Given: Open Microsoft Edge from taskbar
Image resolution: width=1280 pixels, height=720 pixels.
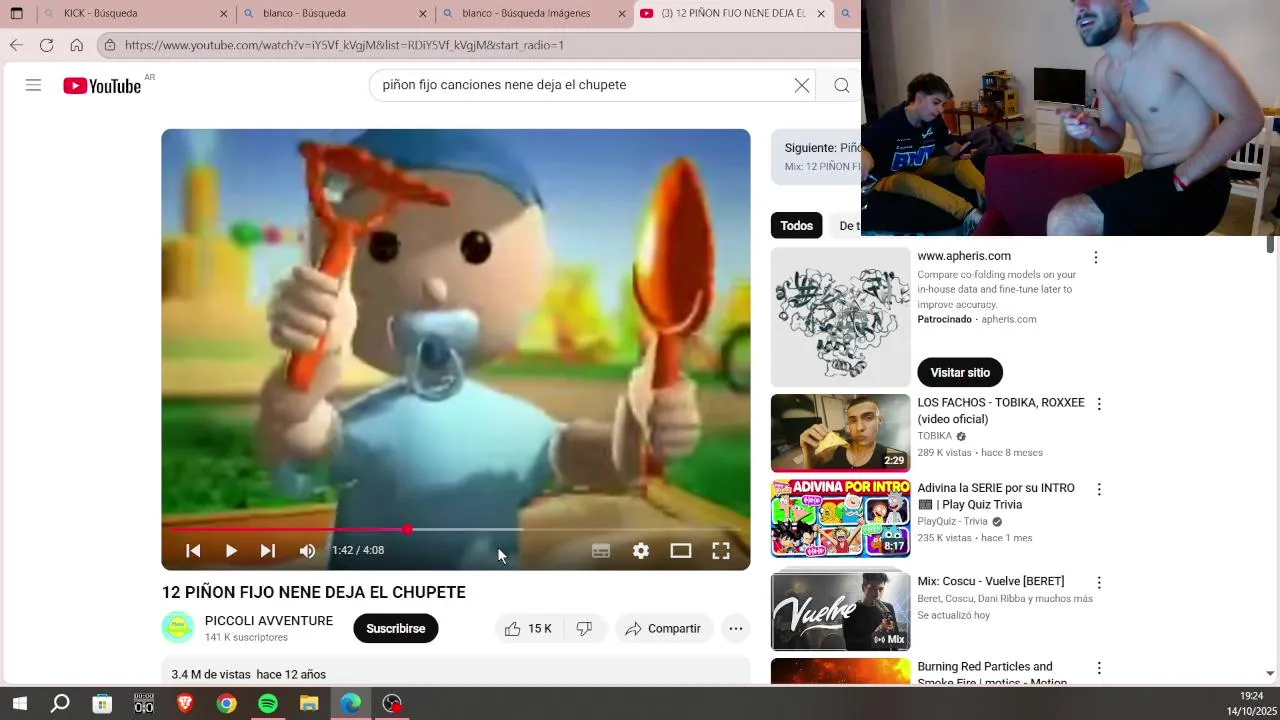Looking at the screenshot, I should [351, 704].
